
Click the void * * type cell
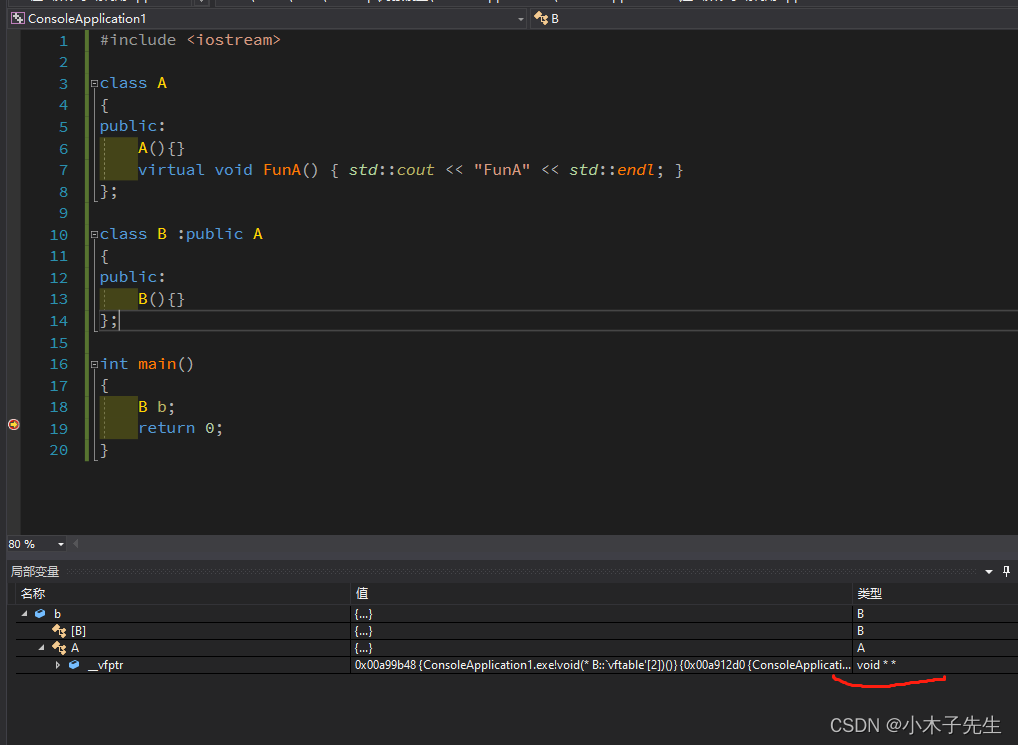click(x=936, y=665)
